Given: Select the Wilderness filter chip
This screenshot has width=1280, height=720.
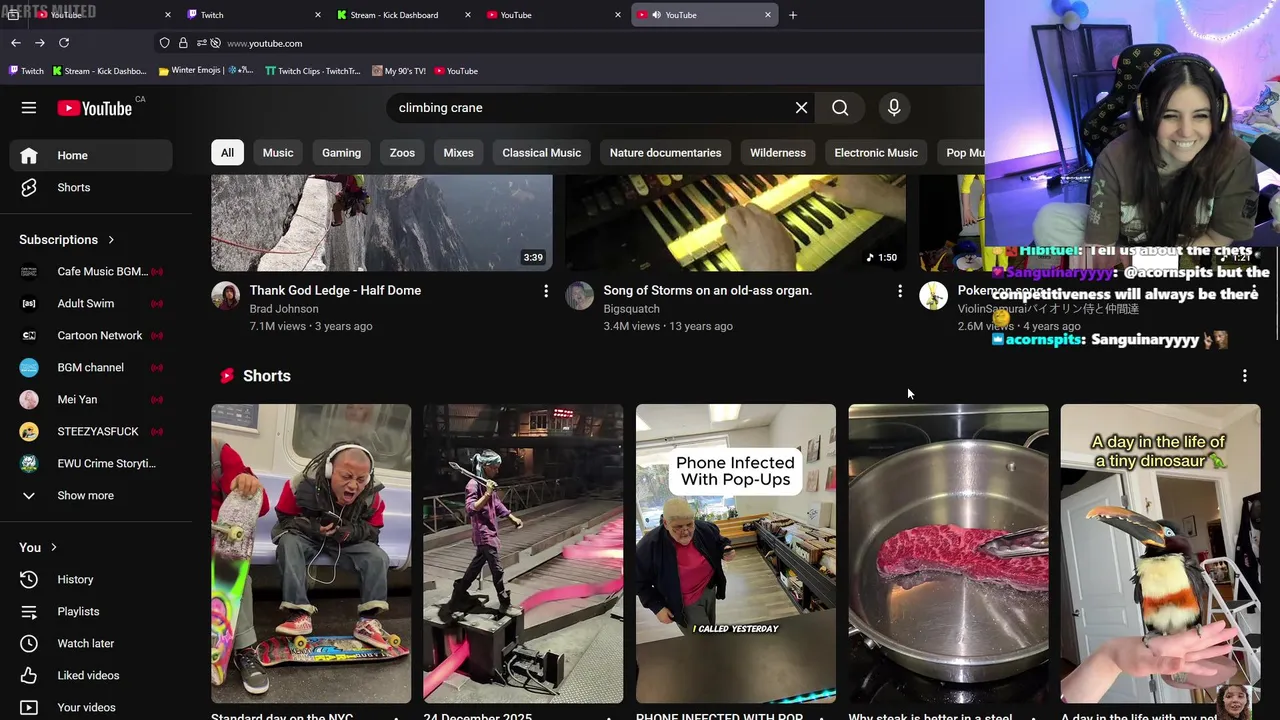Looking at the screenshot, I should 778,153.
